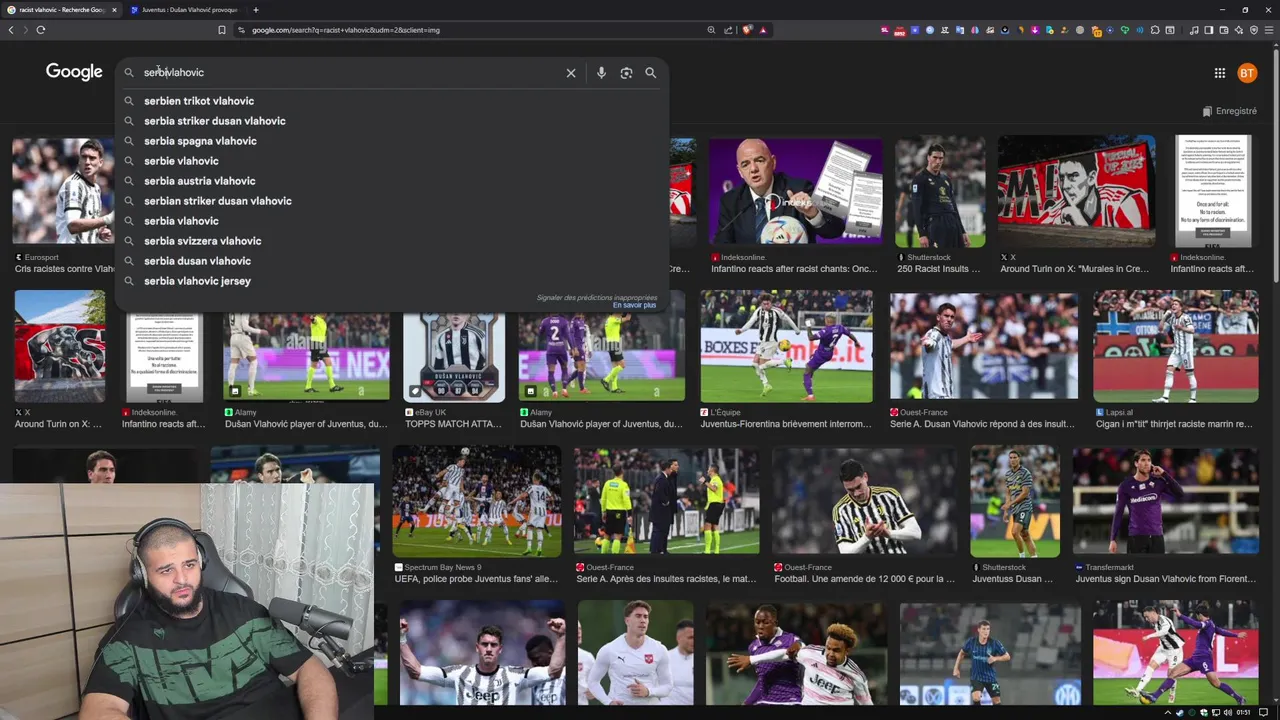Open the extensions puzzle piece menu

click(1155, 30)
